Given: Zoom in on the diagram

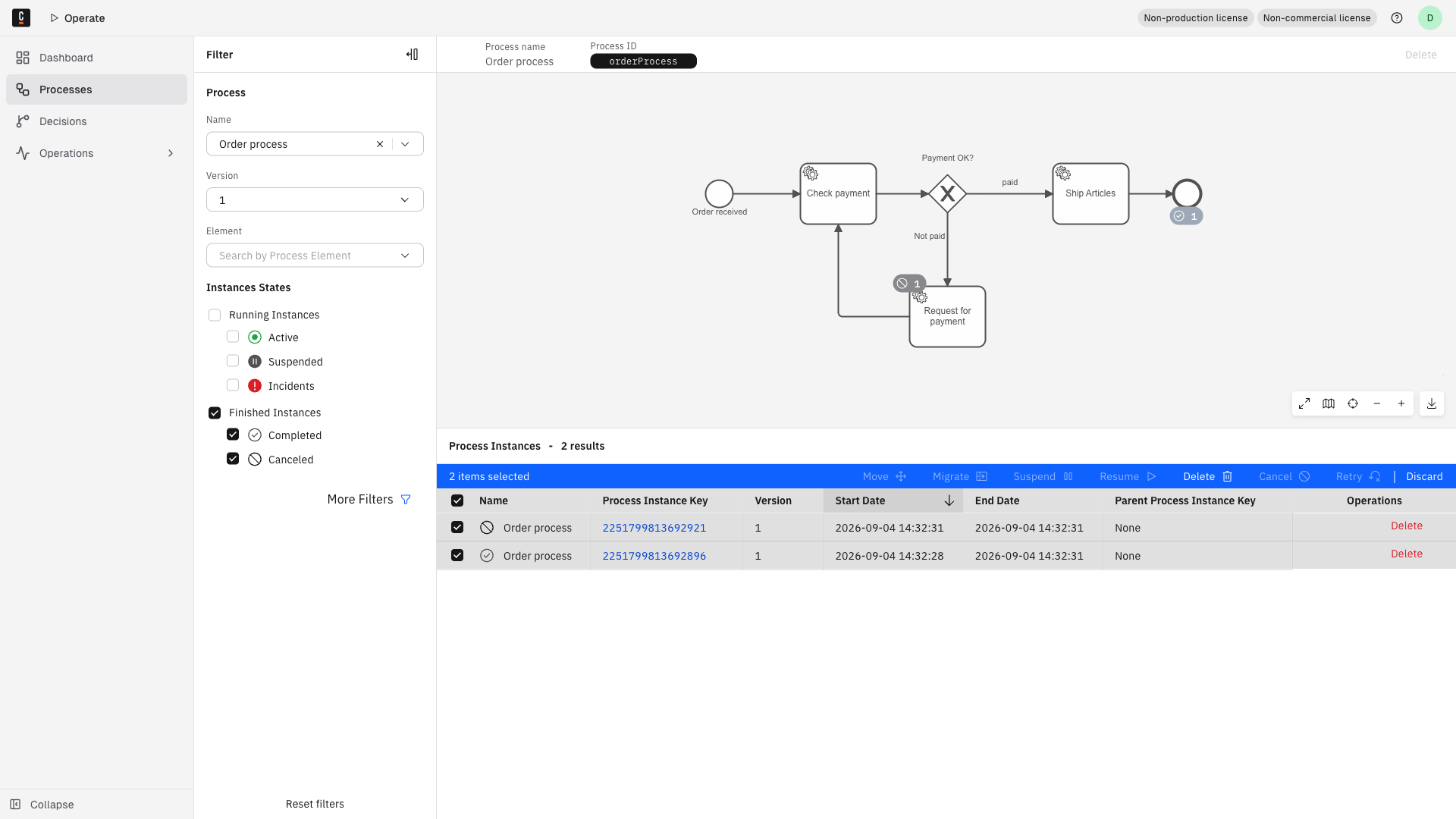Looking at the screenshot, I should pos(1401,403).
